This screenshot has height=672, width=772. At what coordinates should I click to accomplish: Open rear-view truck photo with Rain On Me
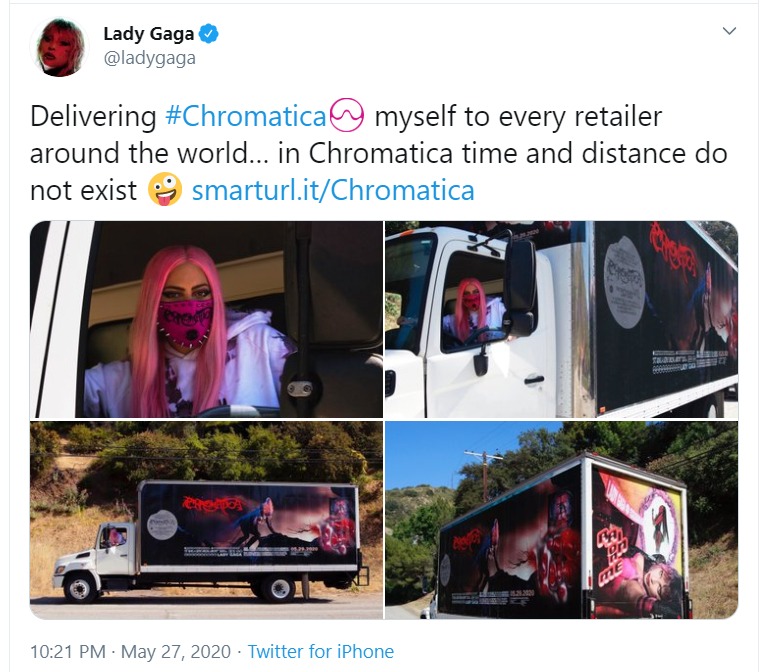561,520
